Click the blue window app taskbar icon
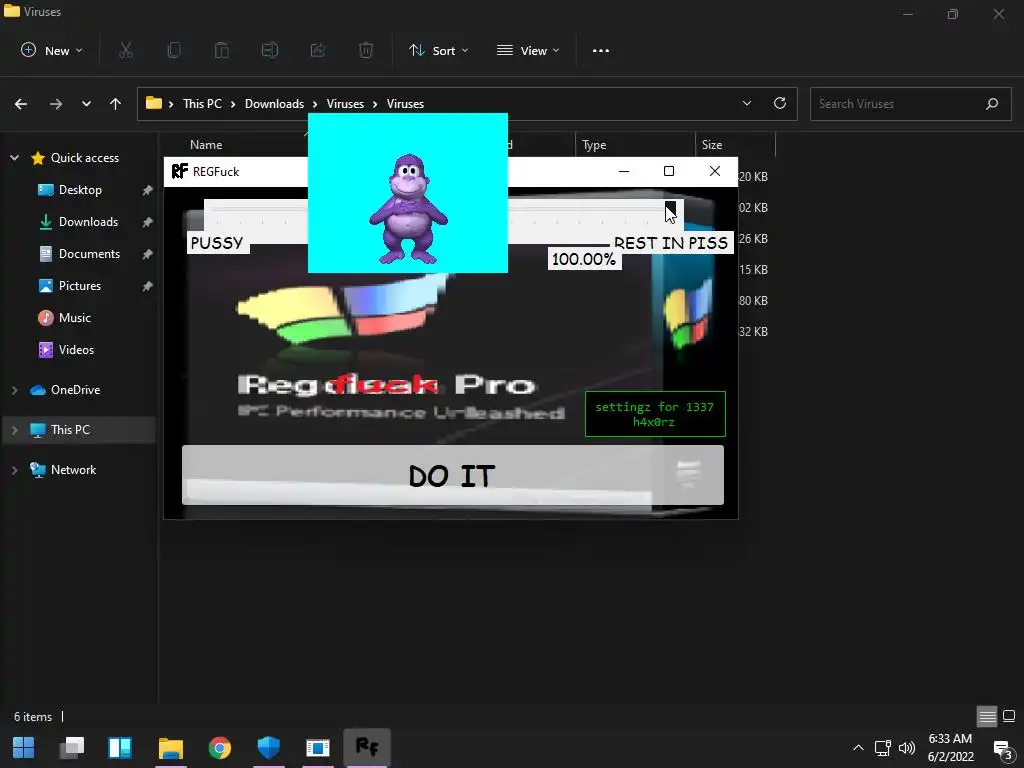Screen dimensions: 1024x768 318,747
